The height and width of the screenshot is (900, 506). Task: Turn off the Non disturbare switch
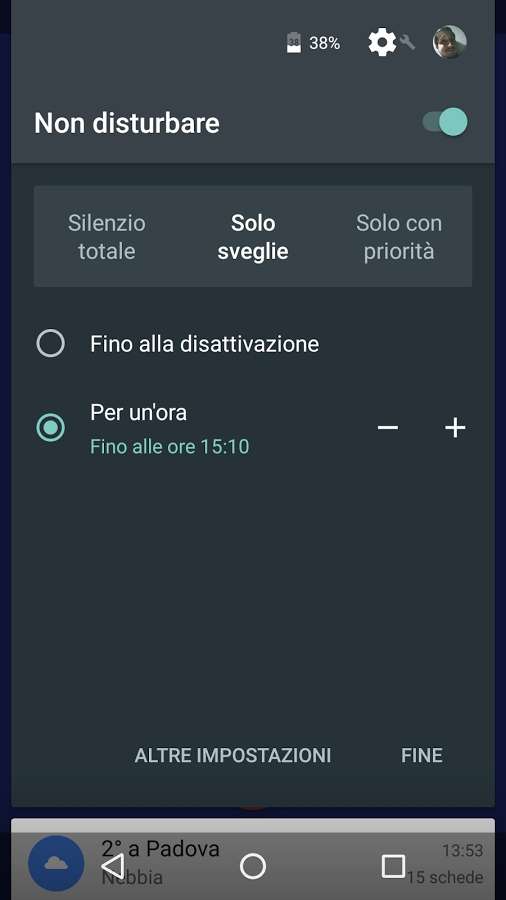tap(445, 122)
